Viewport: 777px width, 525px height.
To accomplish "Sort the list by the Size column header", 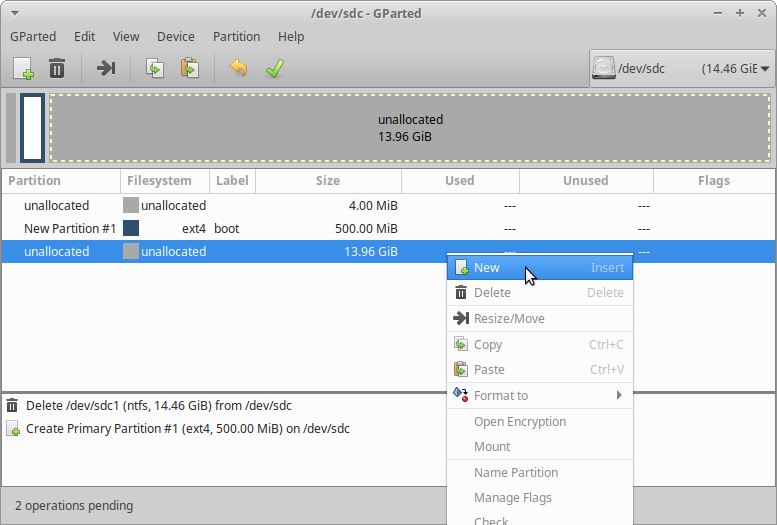I will click(327, 181).
